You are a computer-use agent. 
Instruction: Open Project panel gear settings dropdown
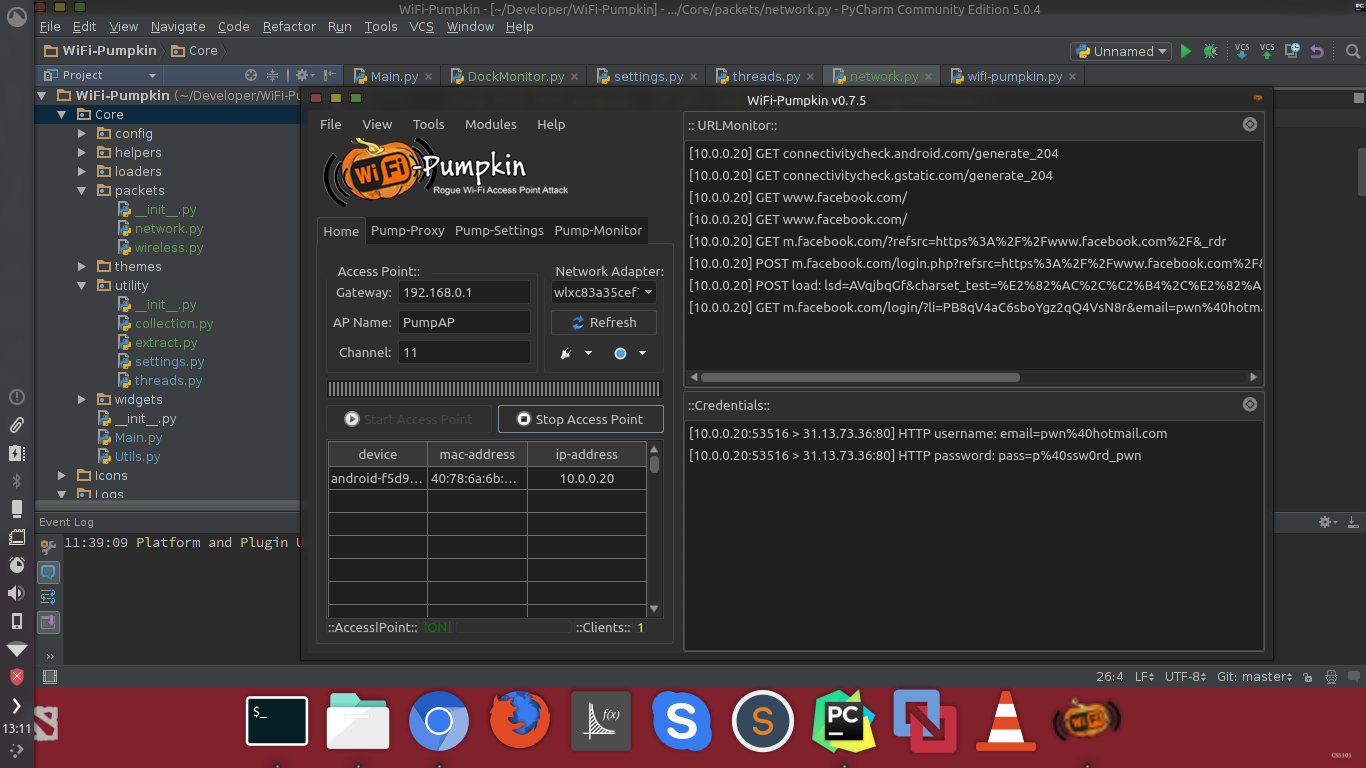pyautogui.click(x=305, y=75)
